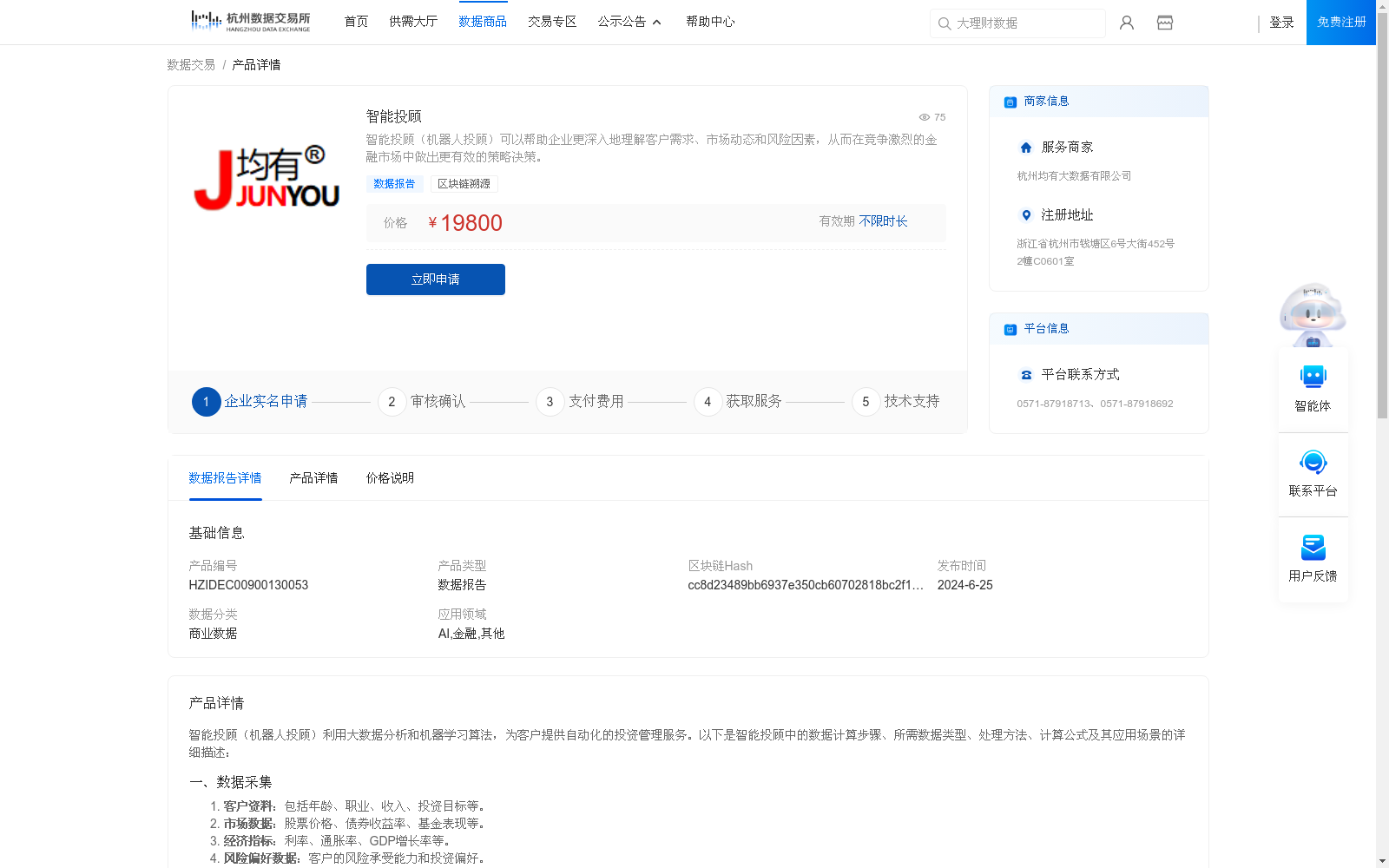Click the 立即申请 button
The height and width of the screenshot is (868, 1389).
click(436, 279)
